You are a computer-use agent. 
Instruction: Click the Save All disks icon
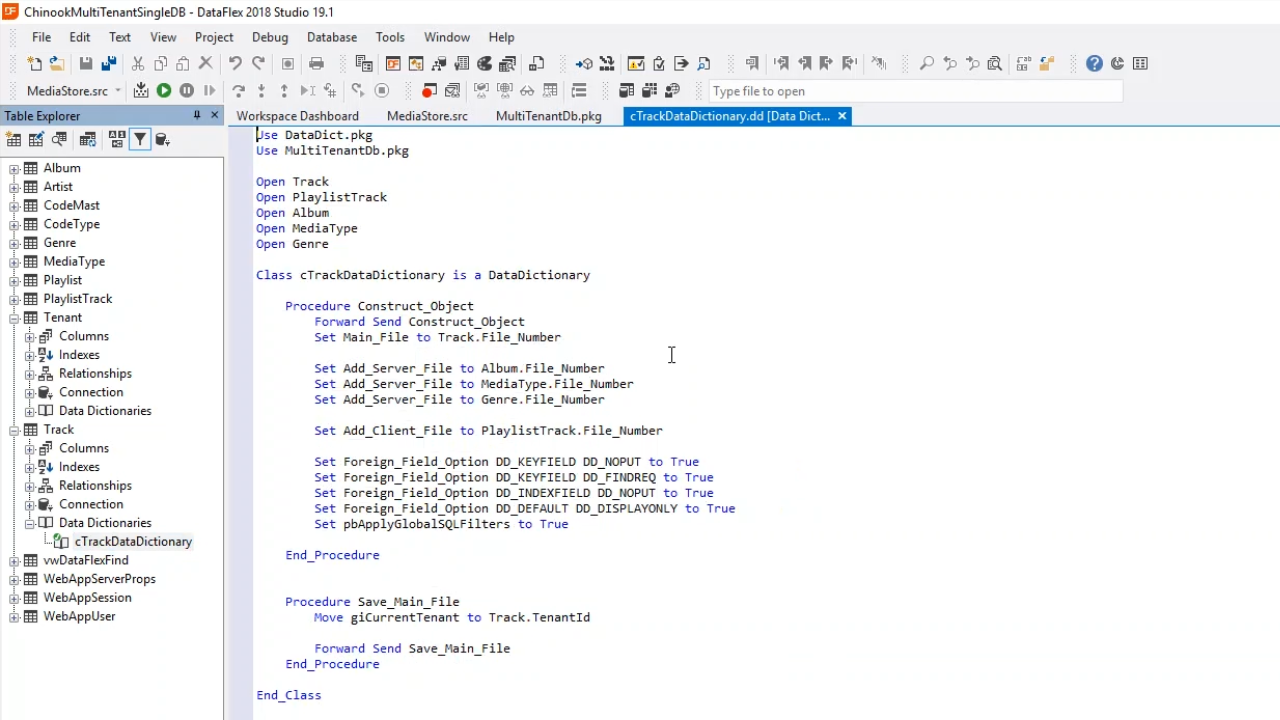(x=109, y=64)
